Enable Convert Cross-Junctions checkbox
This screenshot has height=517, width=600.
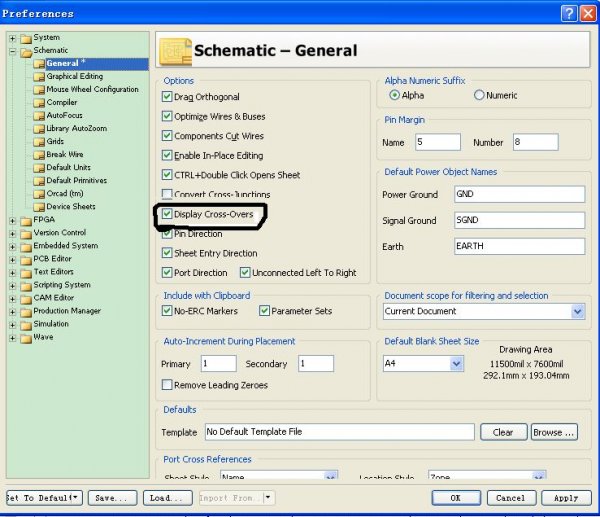point(167,194)
